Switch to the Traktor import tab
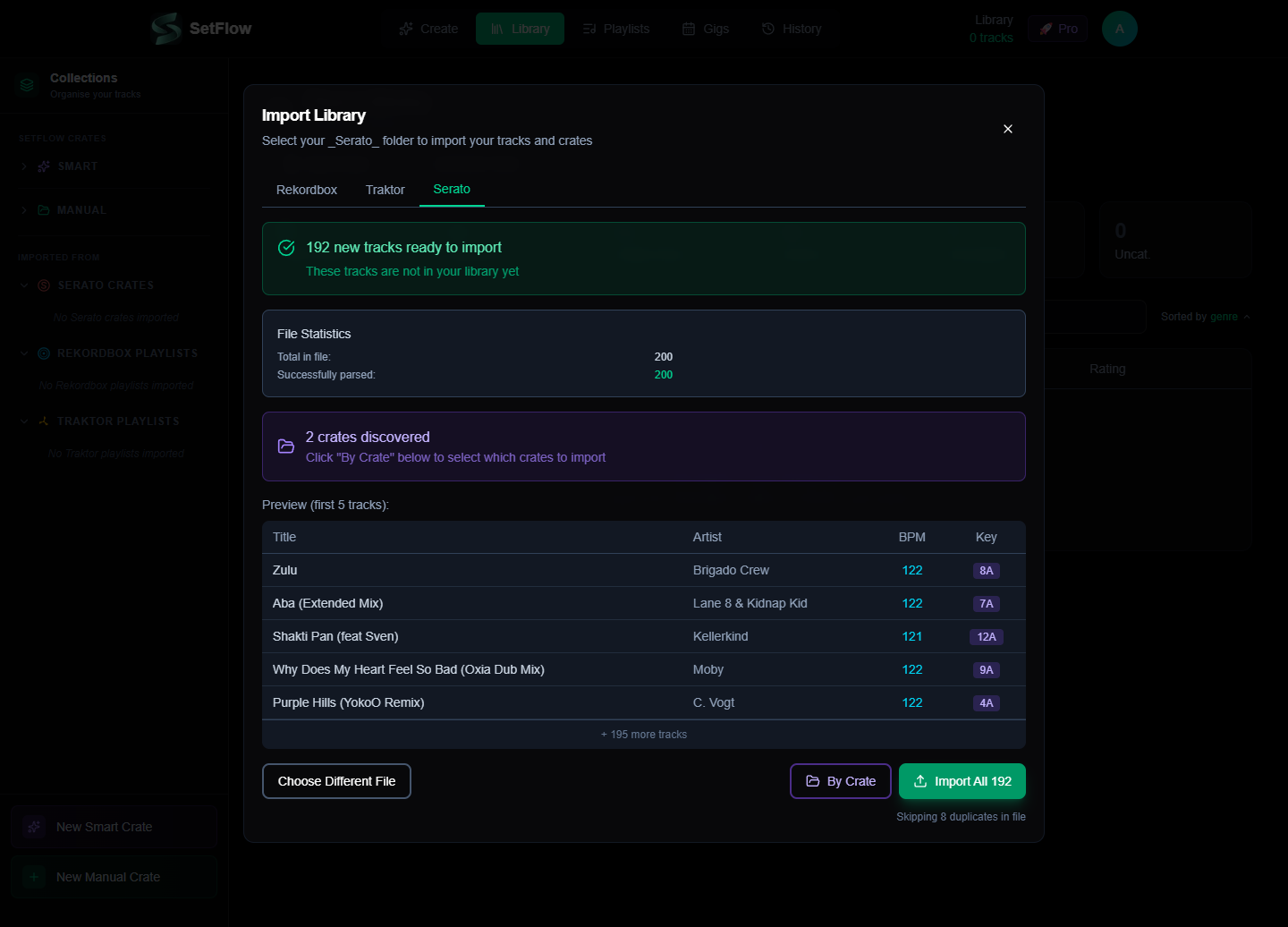 pyautogui.click(x=385, y=190)
